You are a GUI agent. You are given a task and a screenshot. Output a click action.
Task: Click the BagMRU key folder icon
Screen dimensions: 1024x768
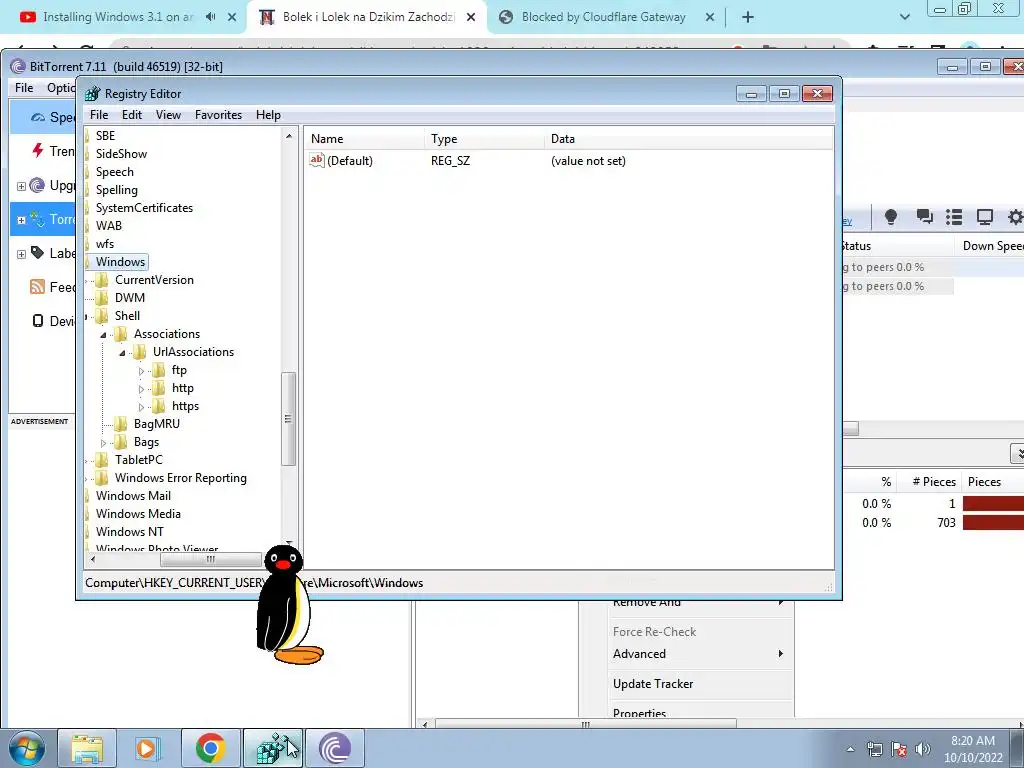tap(120, 424)
